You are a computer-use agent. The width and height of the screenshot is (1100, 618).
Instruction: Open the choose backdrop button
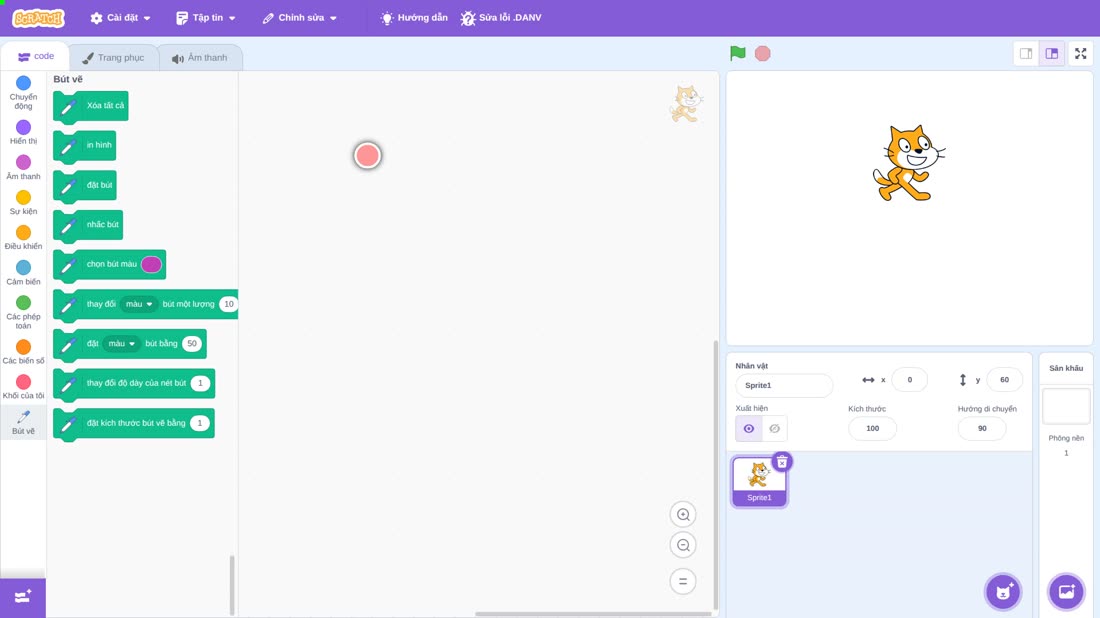1066,592
